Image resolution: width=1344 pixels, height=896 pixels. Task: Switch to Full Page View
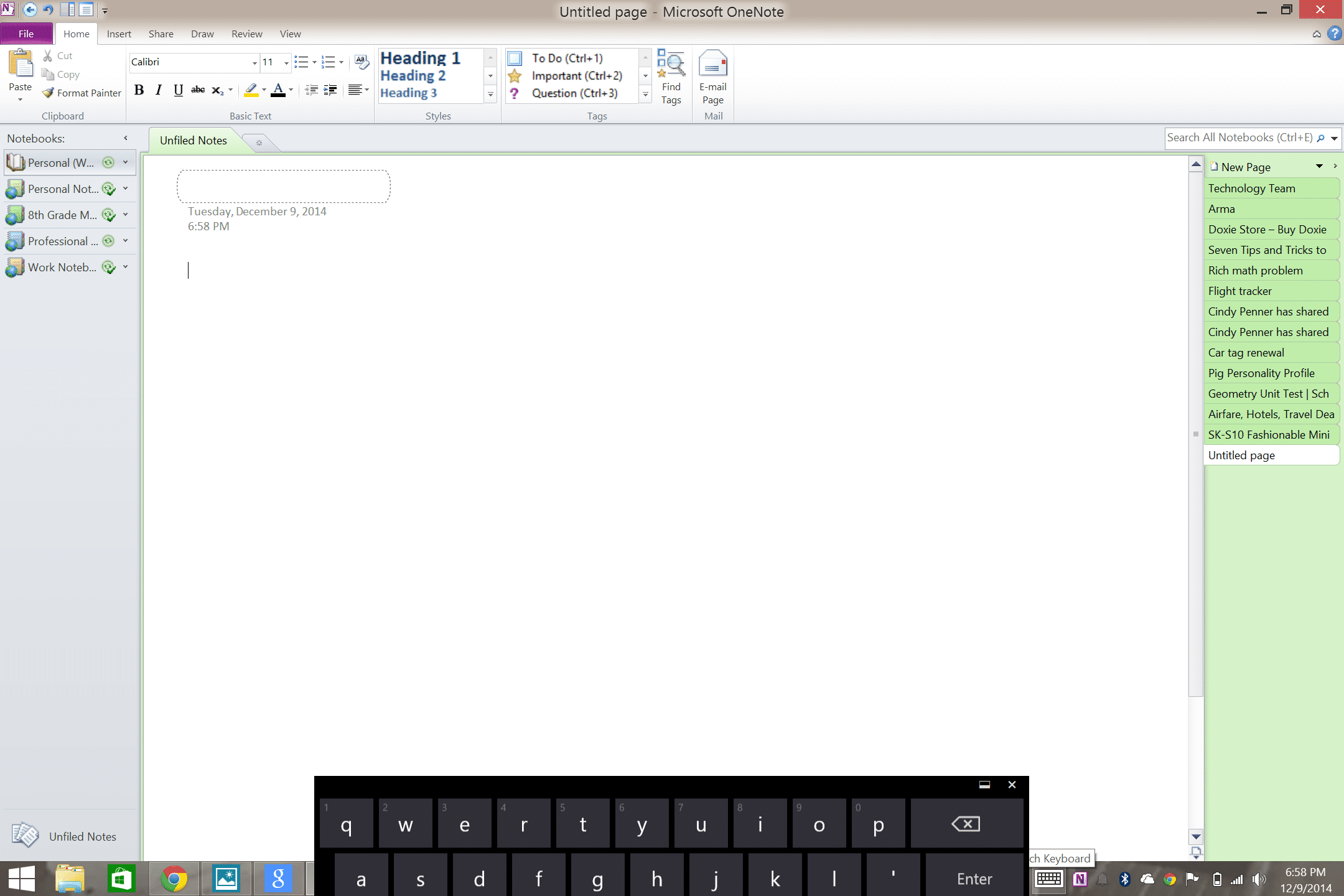click(x=86, y=10)
